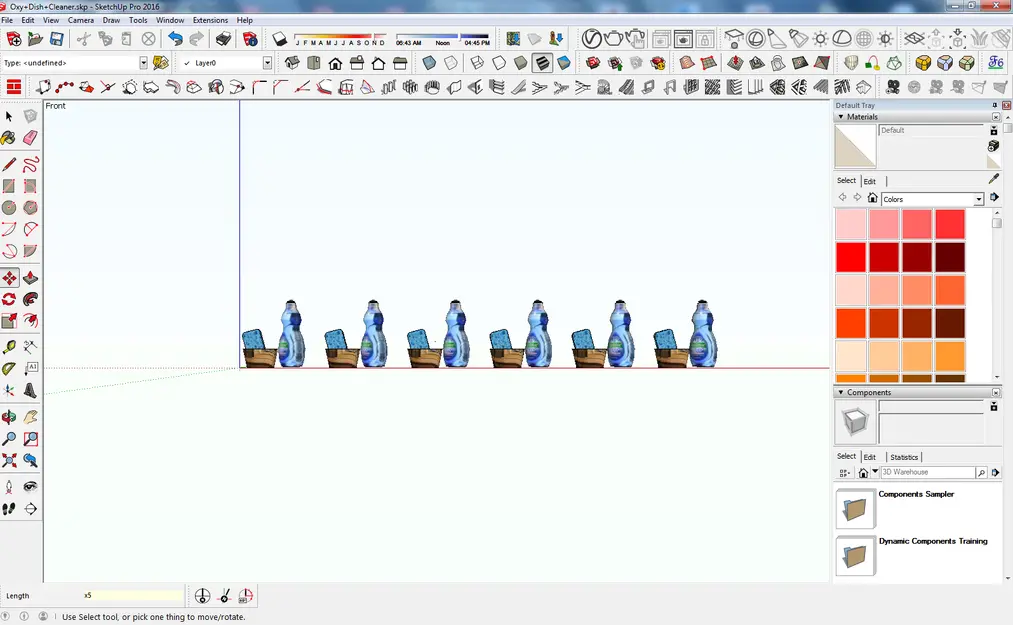The image size is (1013, 625).
Task: Toggle Layer0 visibility checkmark
Action: pos(187,62)
